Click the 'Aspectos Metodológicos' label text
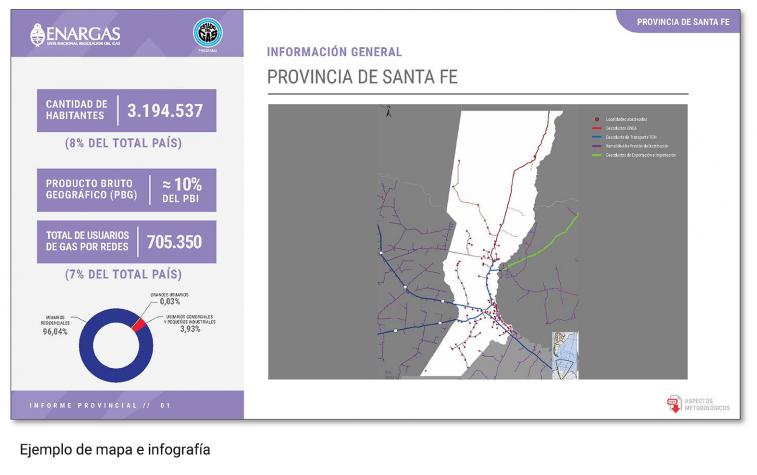The height and width of the screenshot is (475, 757). (707, 405)
